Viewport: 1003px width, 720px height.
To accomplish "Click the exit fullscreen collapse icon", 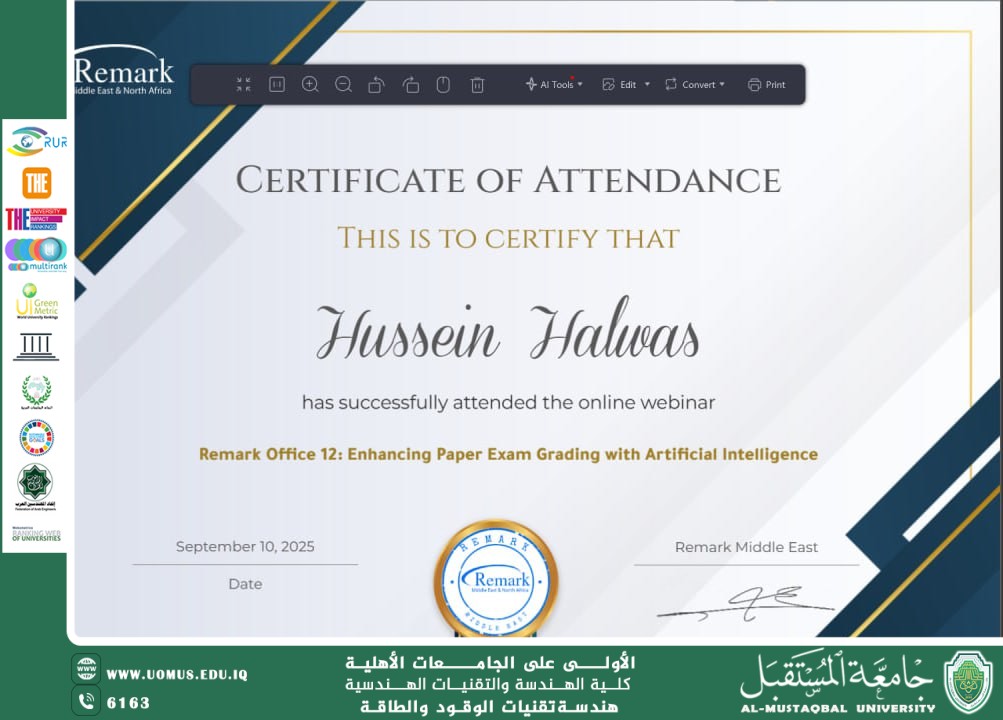I will tap(244, 85).
